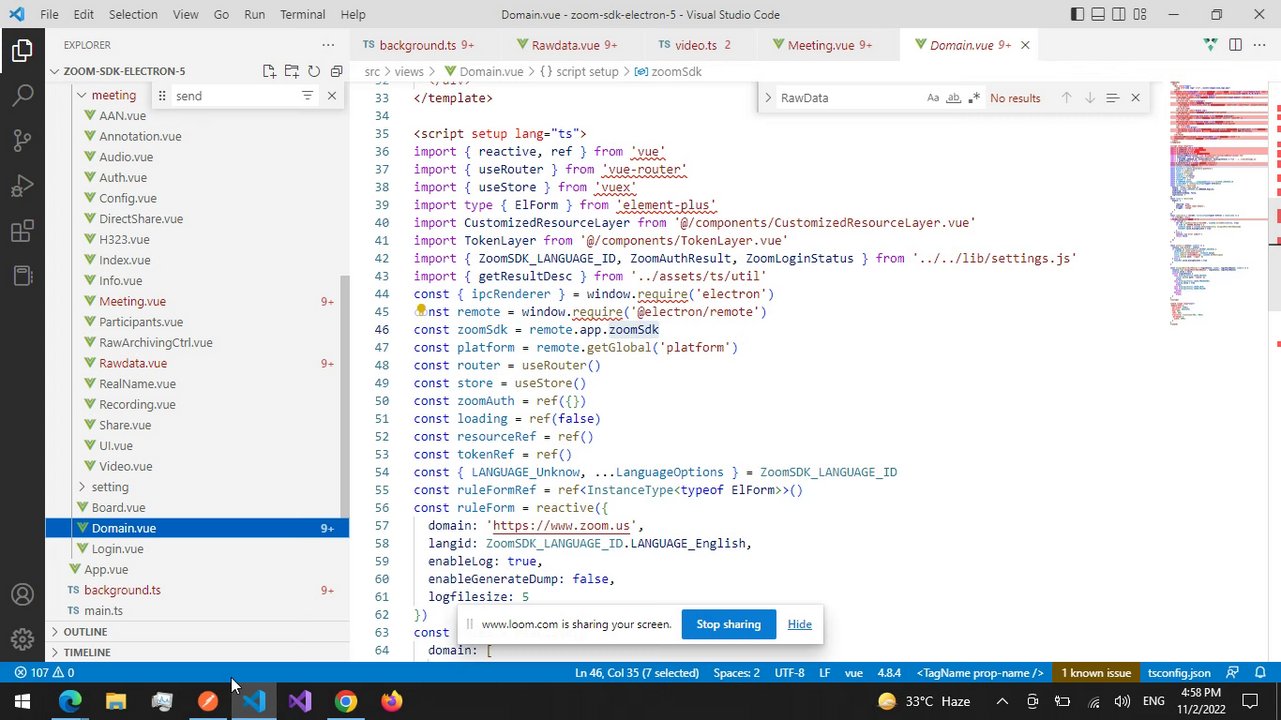Screen dimensions: 1281x720
Task: Open Google Chrome from the taskbar
Action: [345, 701]
